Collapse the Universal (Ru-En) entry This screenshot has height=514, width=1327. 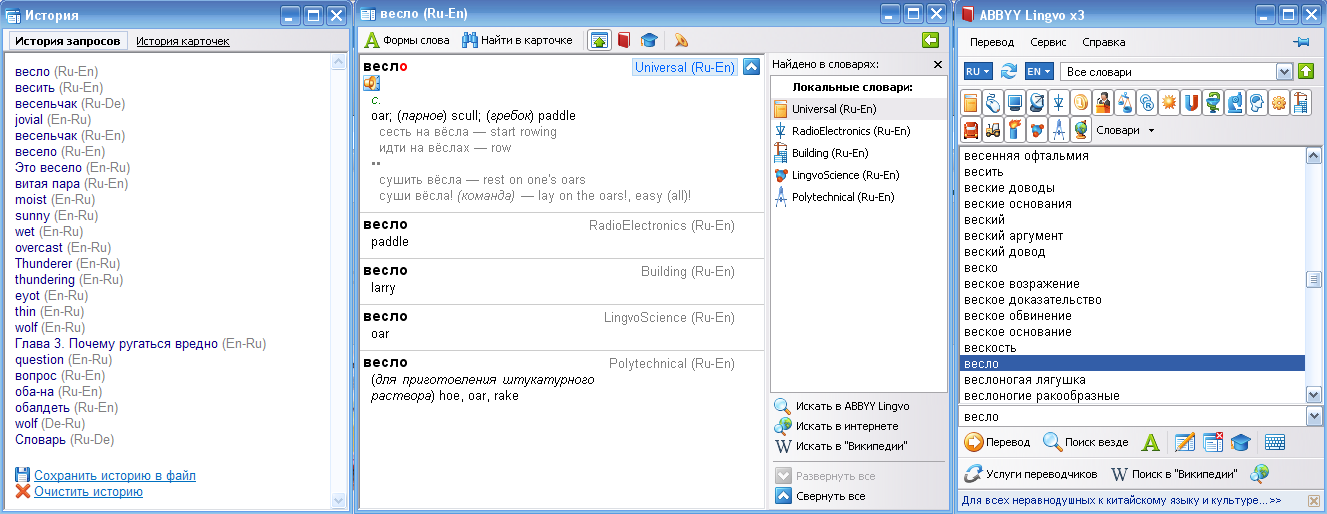click(x=752, y=67)
